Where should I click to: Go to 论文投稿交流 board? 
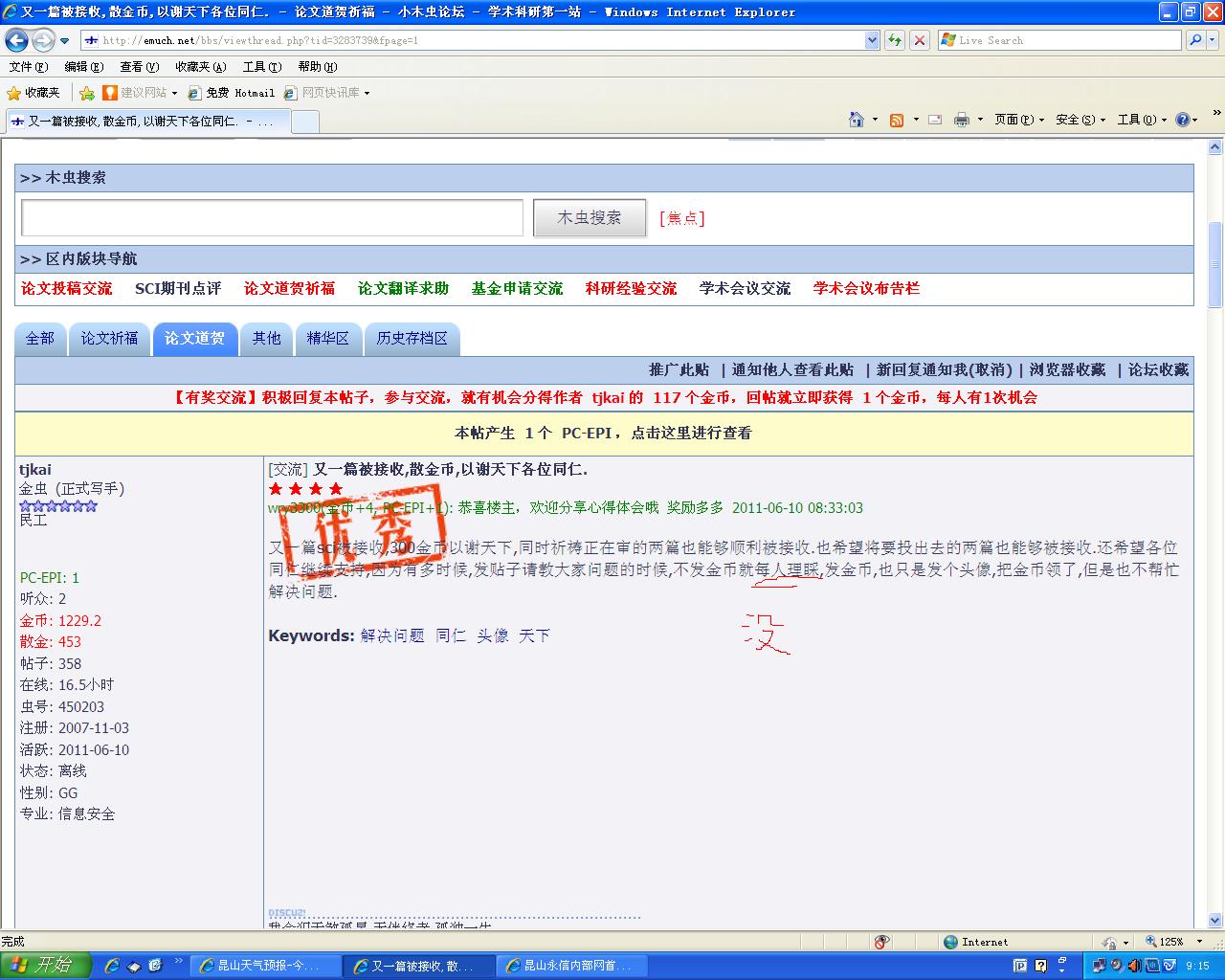67,288
